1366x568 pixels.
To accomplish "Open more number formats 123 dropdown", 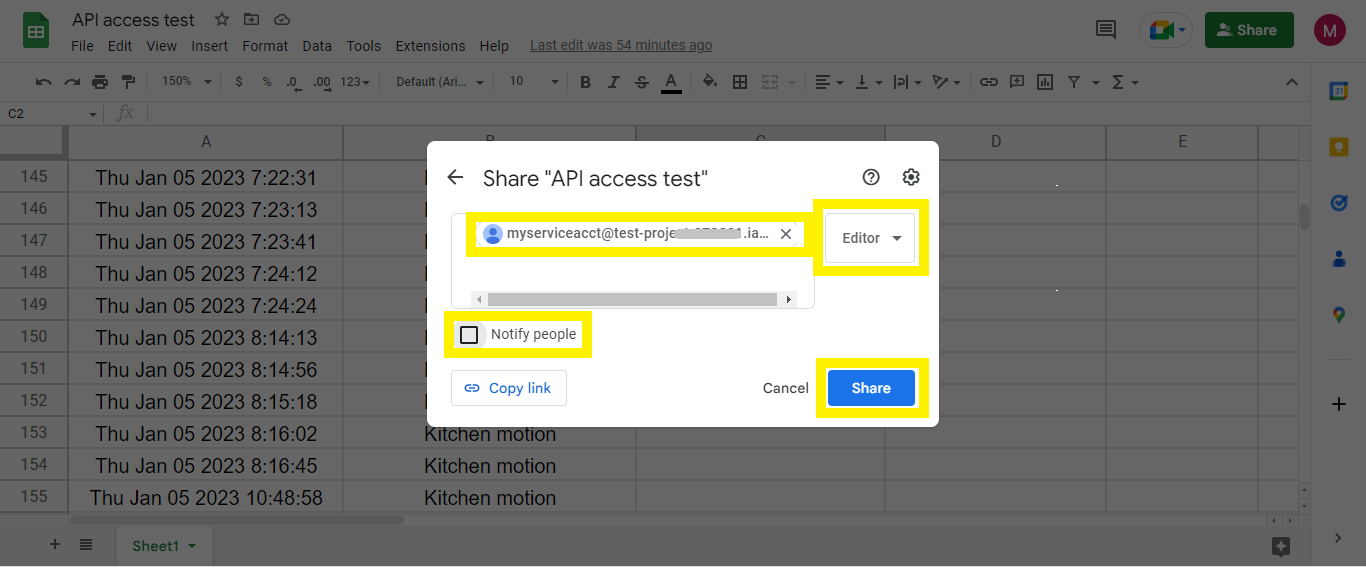I will 355,82.
